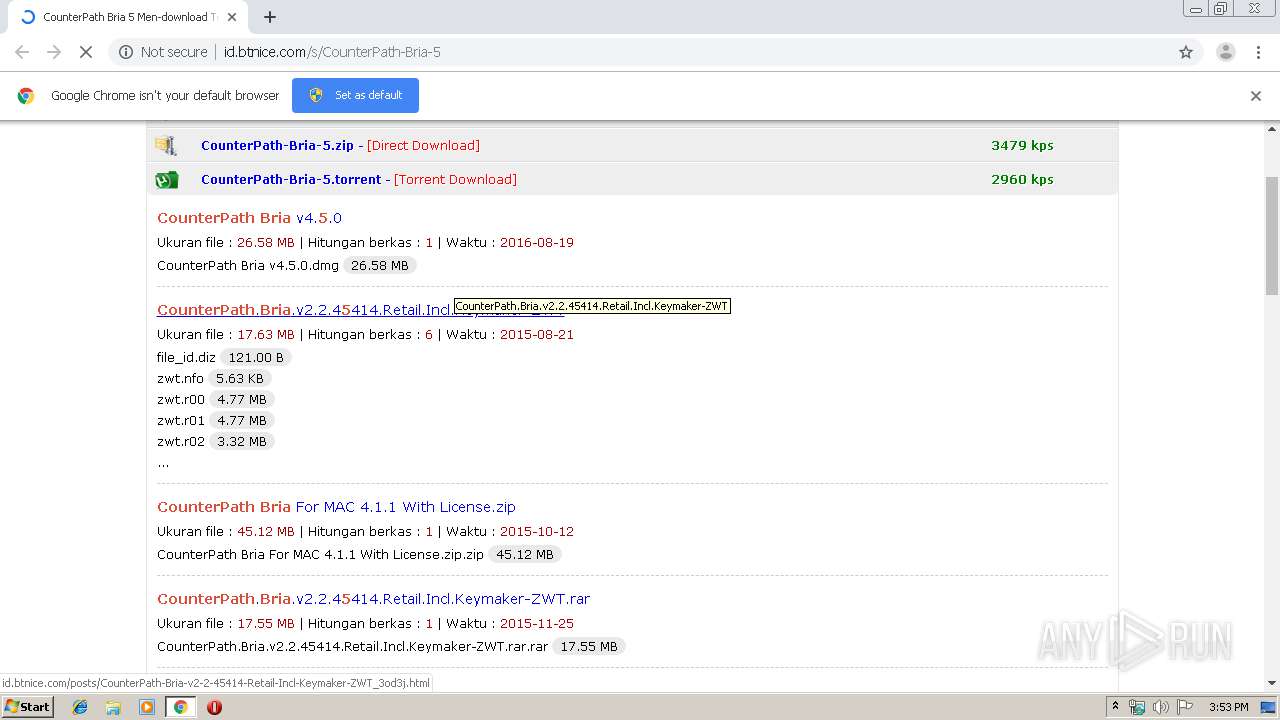Click the 2016-08-19 date text
Image resolution: width=1280 pixels, height=720 pixels.
(537, 243)
